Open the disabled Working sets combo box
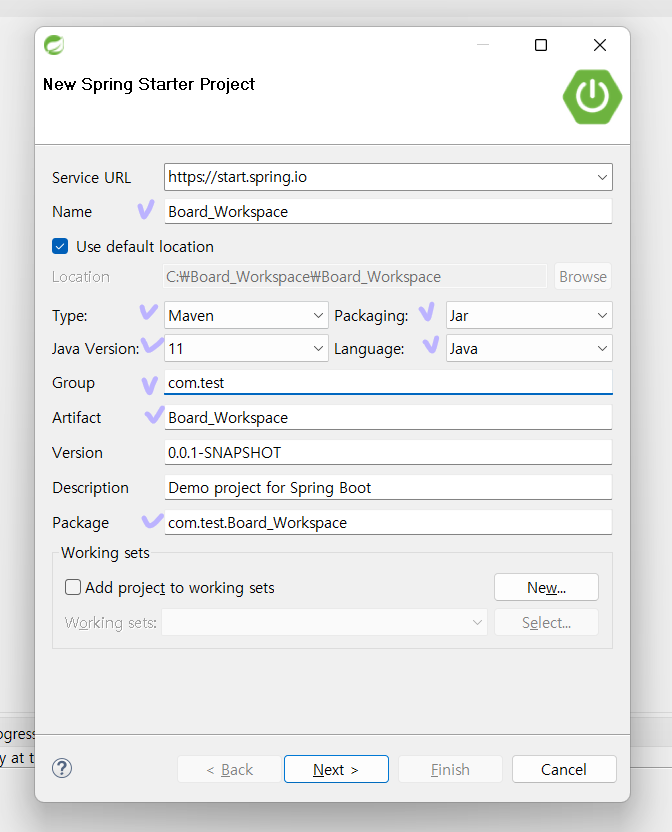This screenshot has width=672, height=832. tap(324, 622)
